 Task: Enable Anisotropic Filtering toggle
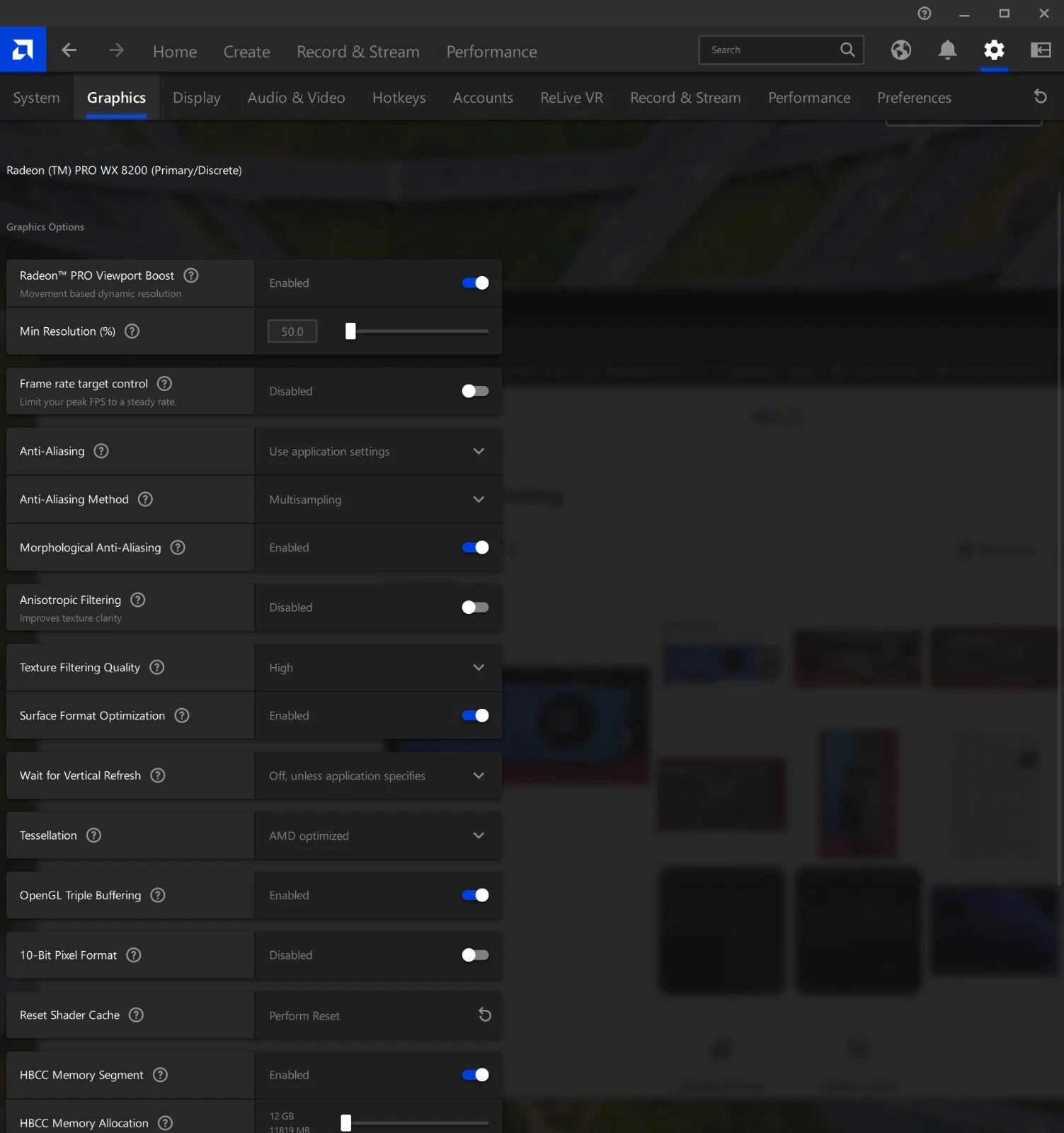coord(475,607)
